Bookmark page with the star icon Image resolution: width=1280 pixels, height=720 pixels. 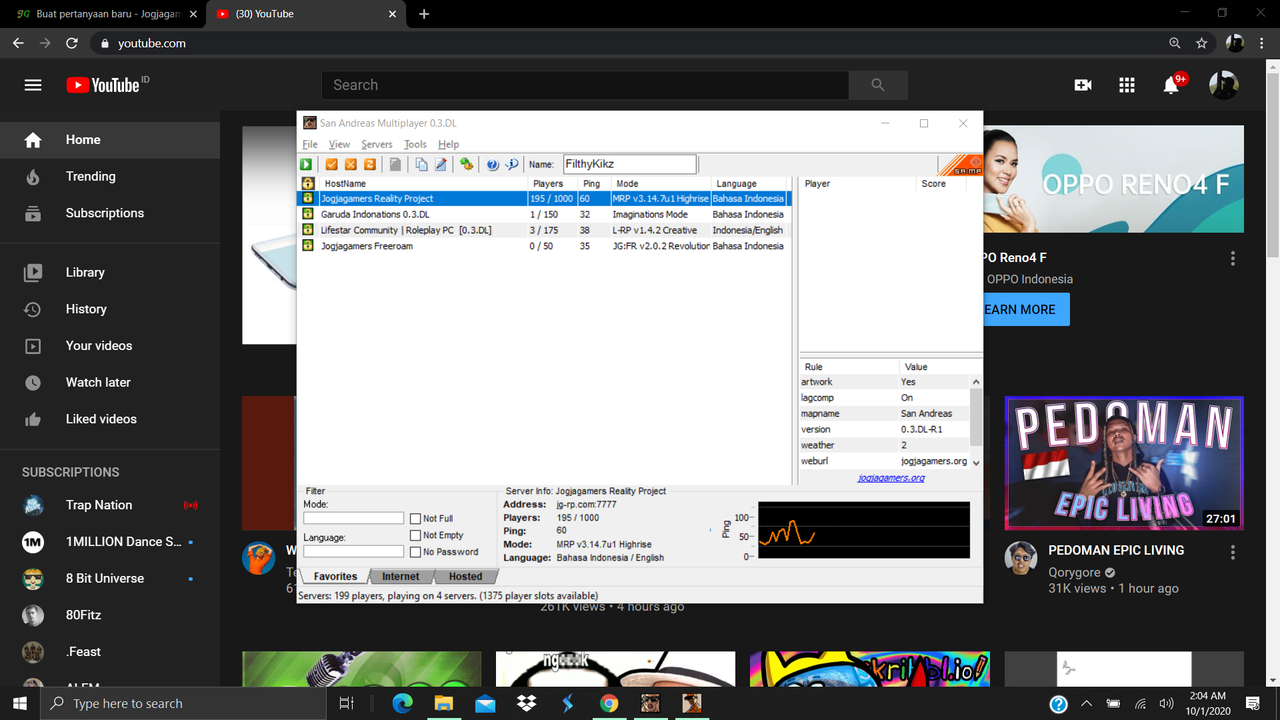(1202, 43)
